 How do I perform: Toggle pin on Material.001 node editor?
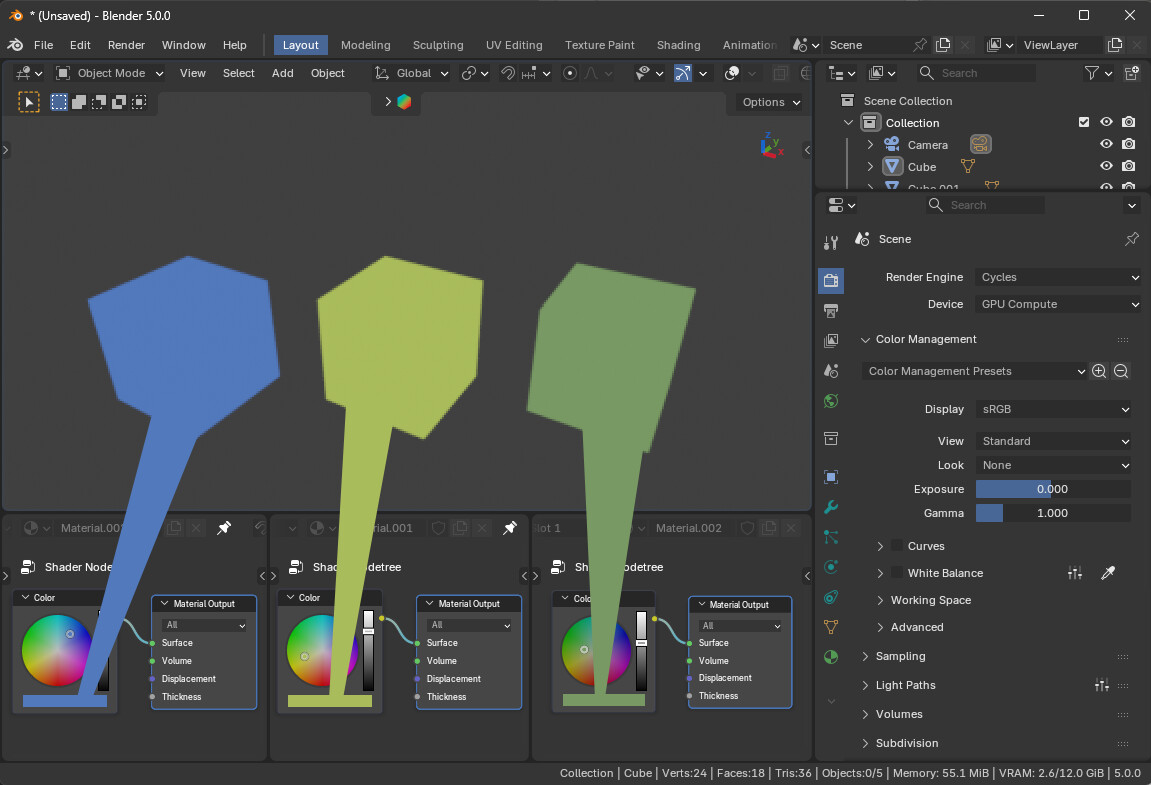(510, 528)
